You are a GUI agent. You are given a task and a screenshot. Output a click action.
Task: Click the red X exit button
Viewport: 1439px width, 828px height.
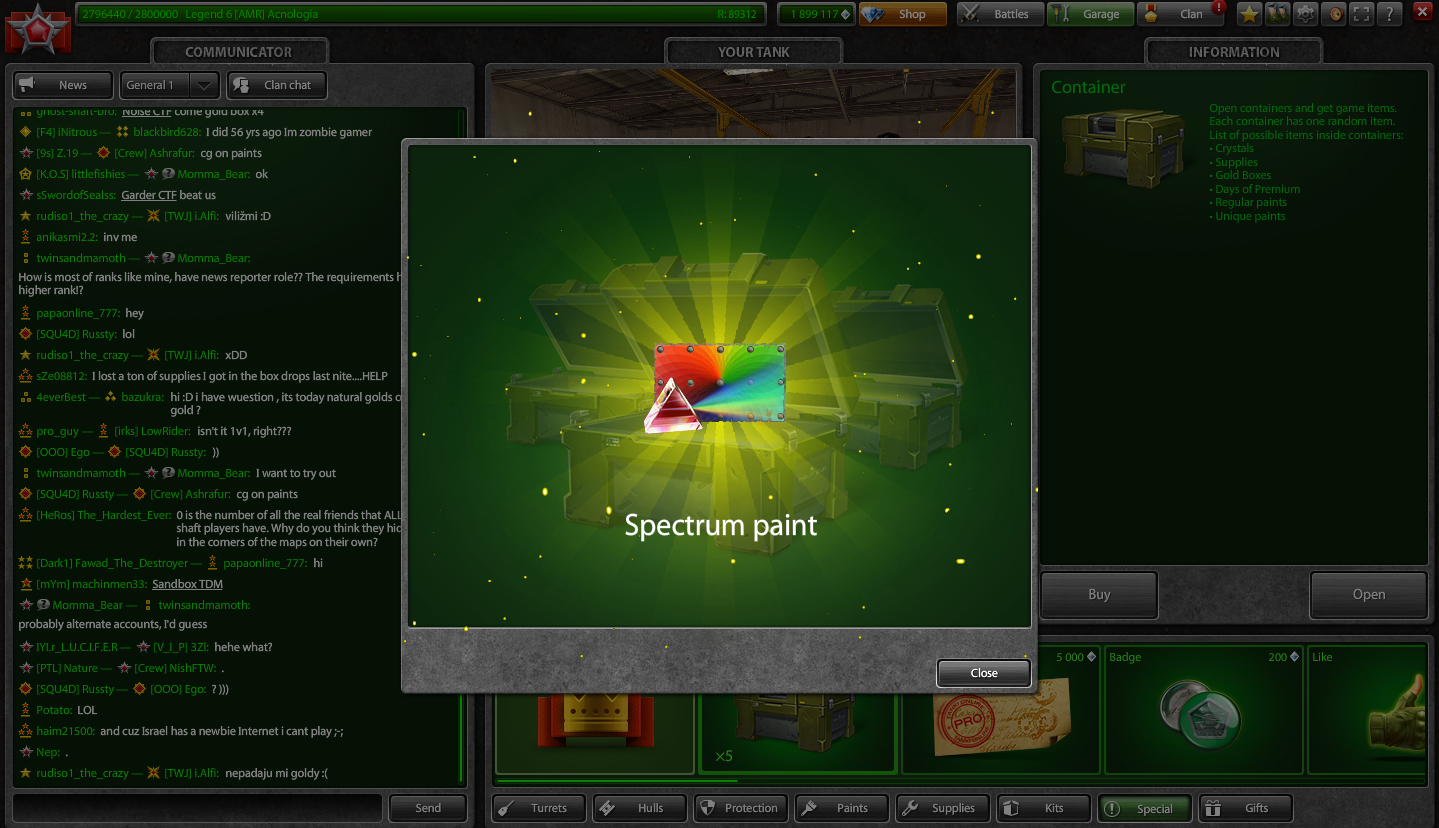(1422, 12)
